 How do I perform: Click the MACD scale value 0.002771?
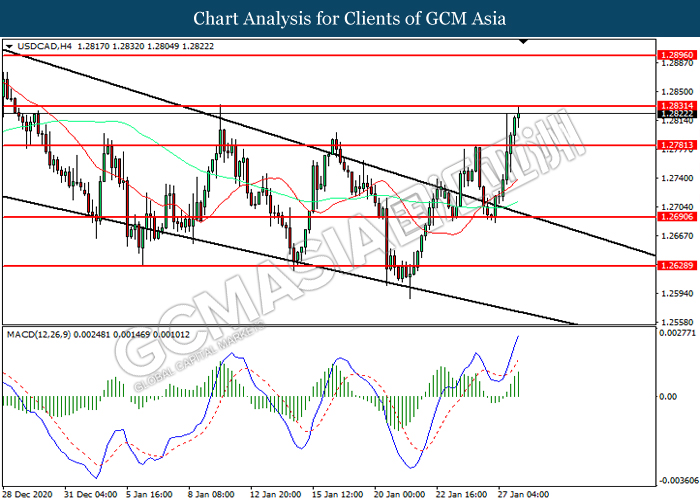(x=677, y=333)
